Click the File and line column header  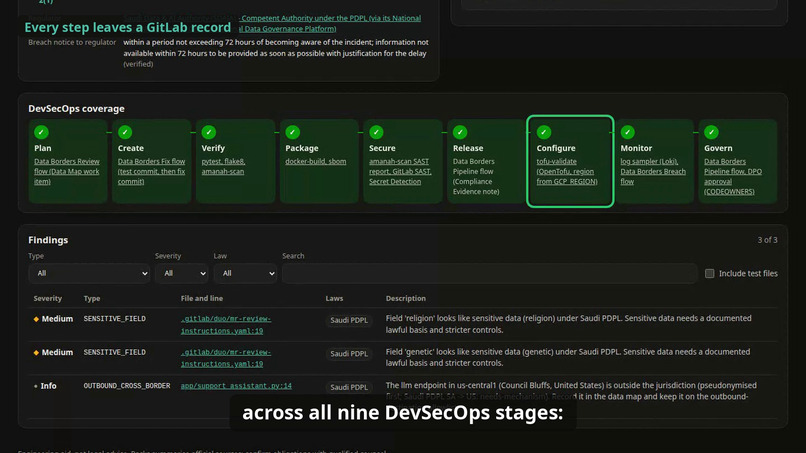(202, 298)
